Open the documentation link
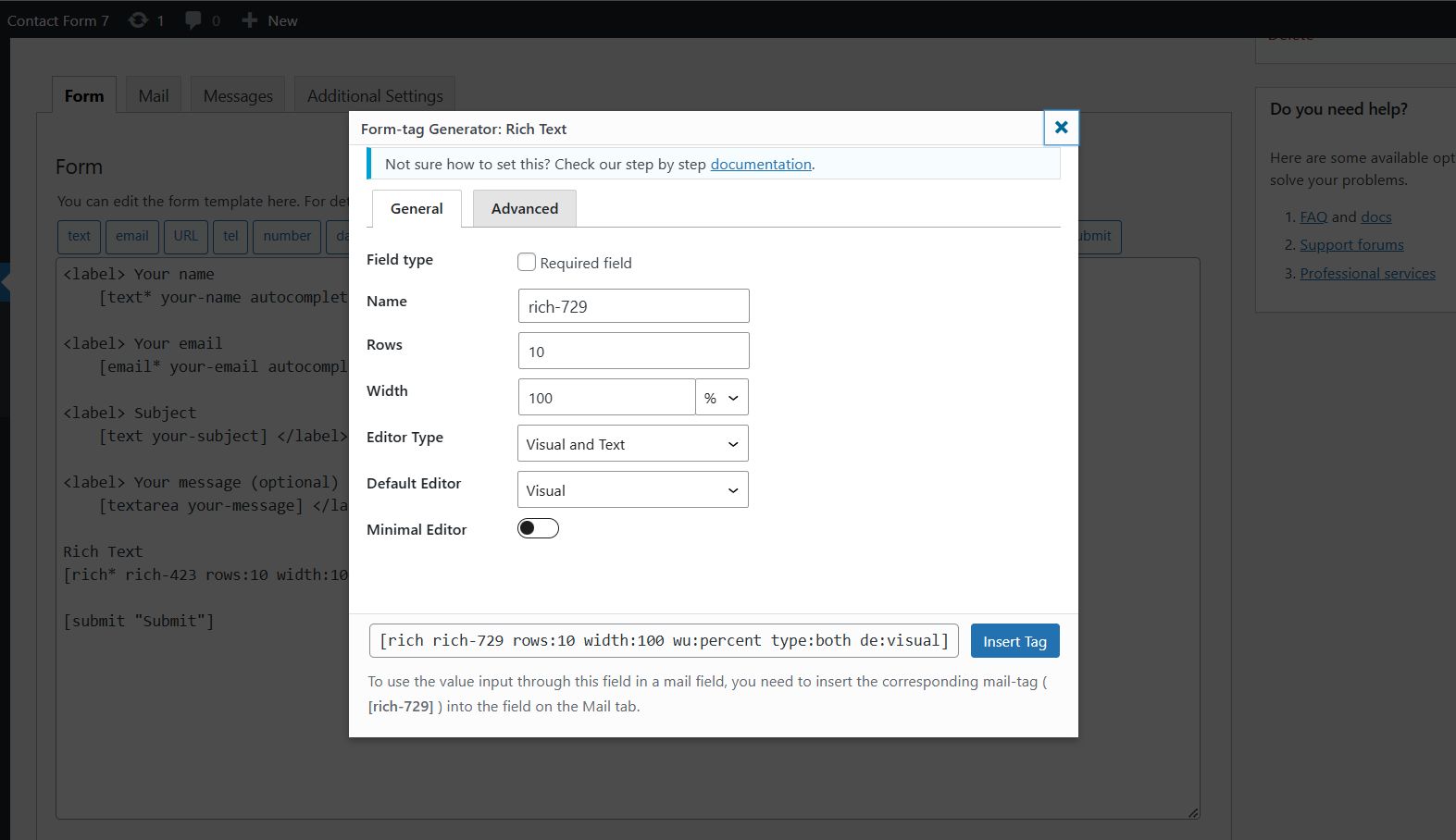 pyautogui.click(x=761, y=165)
